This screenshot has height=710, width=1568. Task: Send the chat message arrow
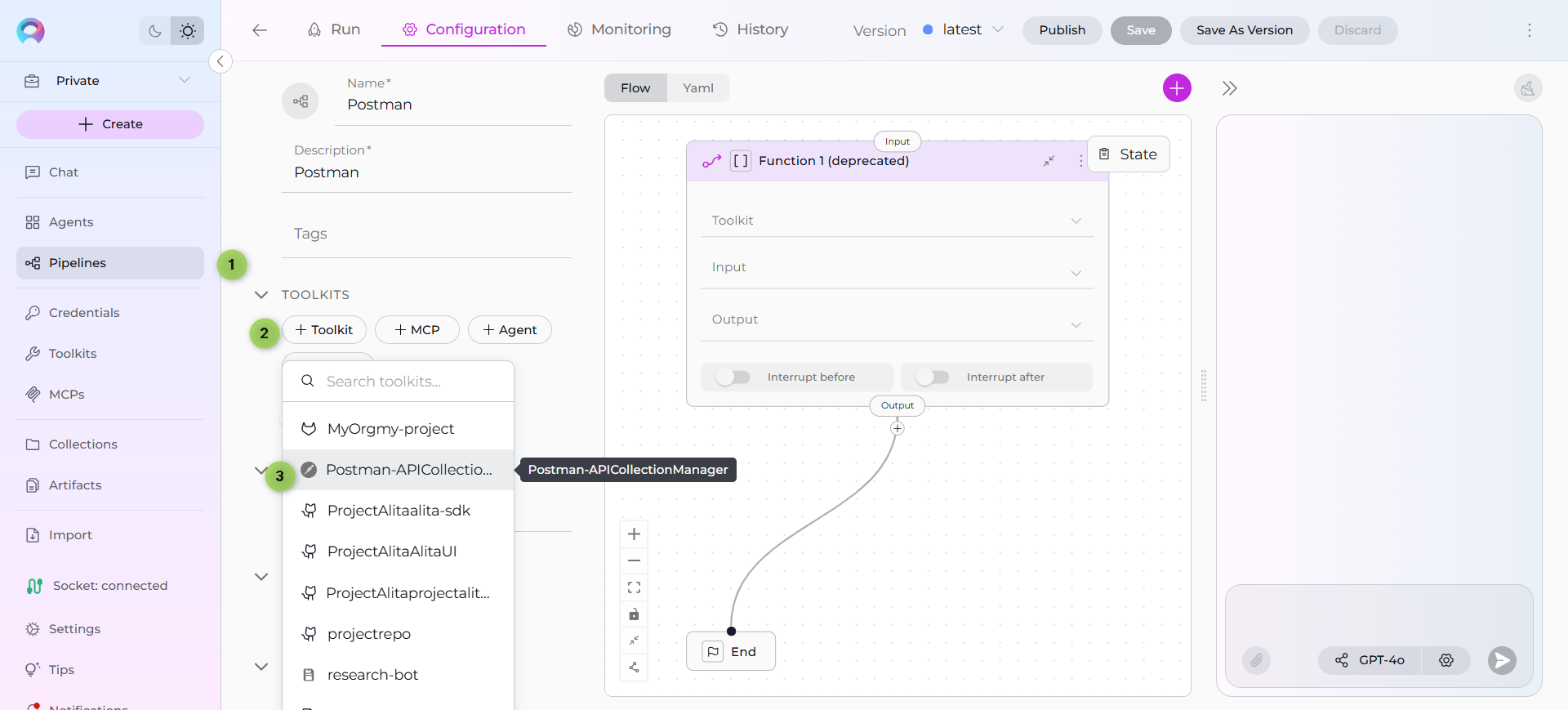pos(1501,660)
